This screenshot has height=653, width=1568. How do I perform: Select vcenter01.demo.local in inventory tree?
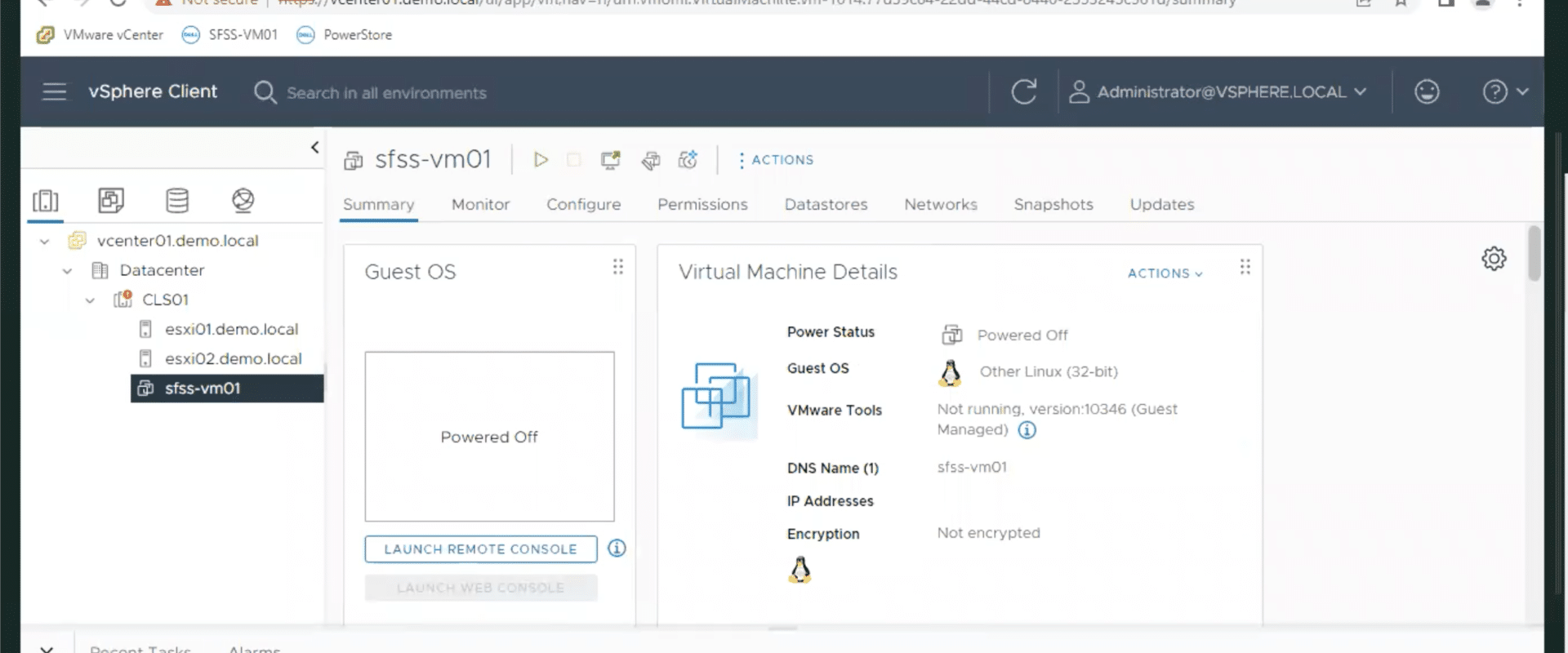pyautogui.click(x=177, y=241)
